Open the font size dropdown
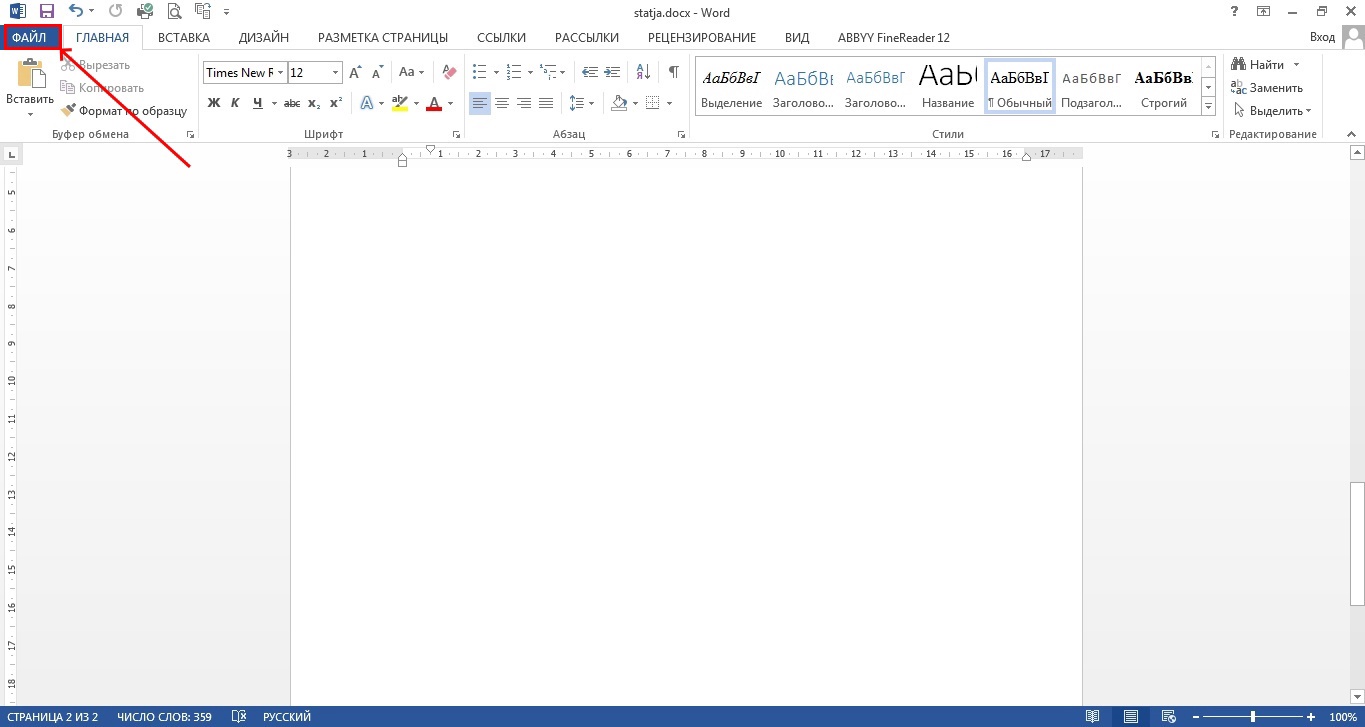Viewport: 1365px width, 727px height. click(x=335, y=73)
